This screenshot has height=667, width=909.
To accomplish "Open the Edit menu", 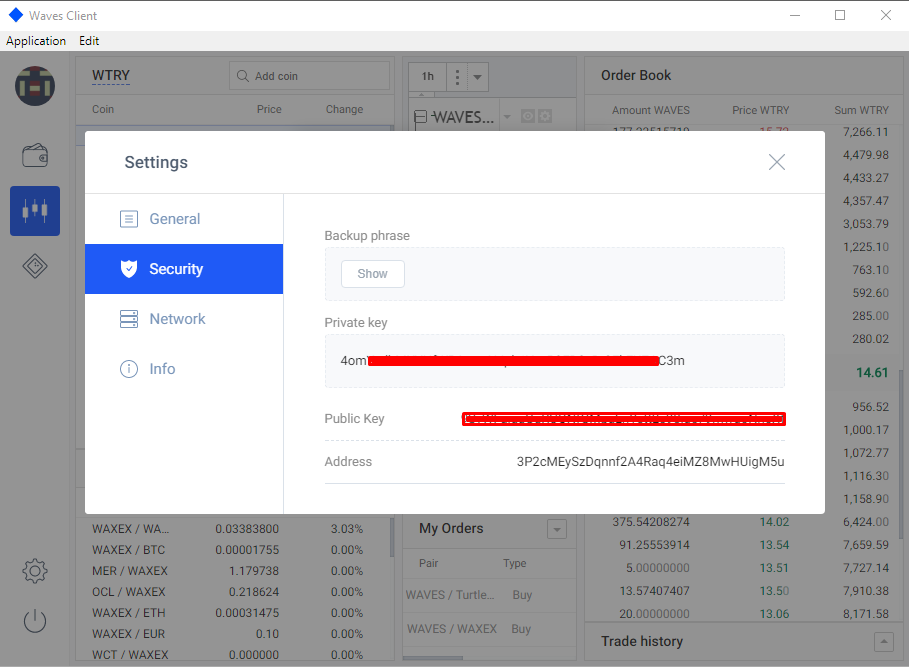I will tap(89, 41).
